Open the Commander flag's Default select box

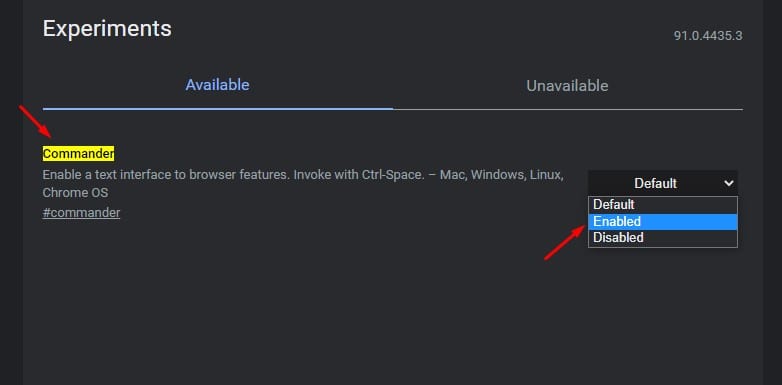[x=663, y=183]
